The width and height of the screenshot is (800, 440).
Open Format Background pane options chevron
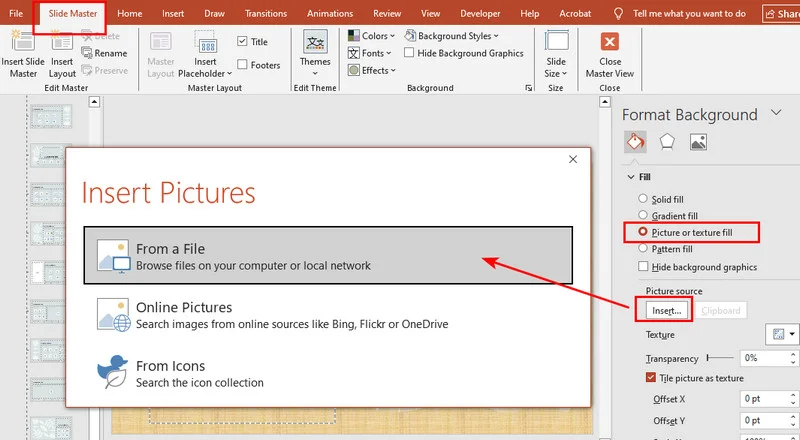click(x=776, y=113)
